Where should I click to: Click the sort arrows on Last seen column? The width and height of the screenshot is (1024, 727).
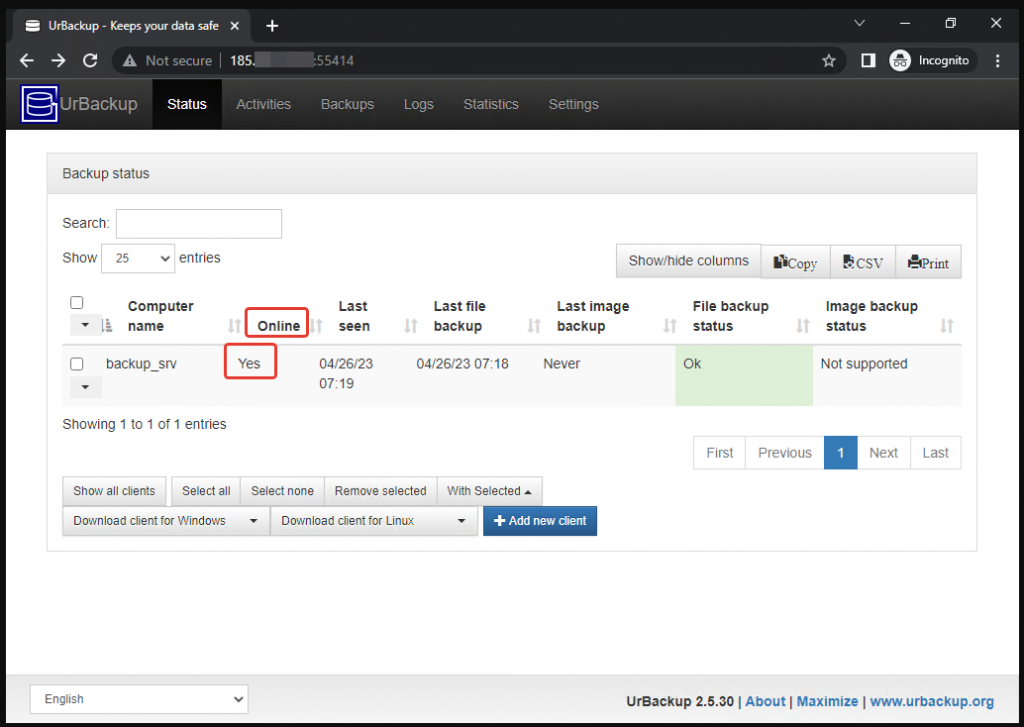point(410,326)
